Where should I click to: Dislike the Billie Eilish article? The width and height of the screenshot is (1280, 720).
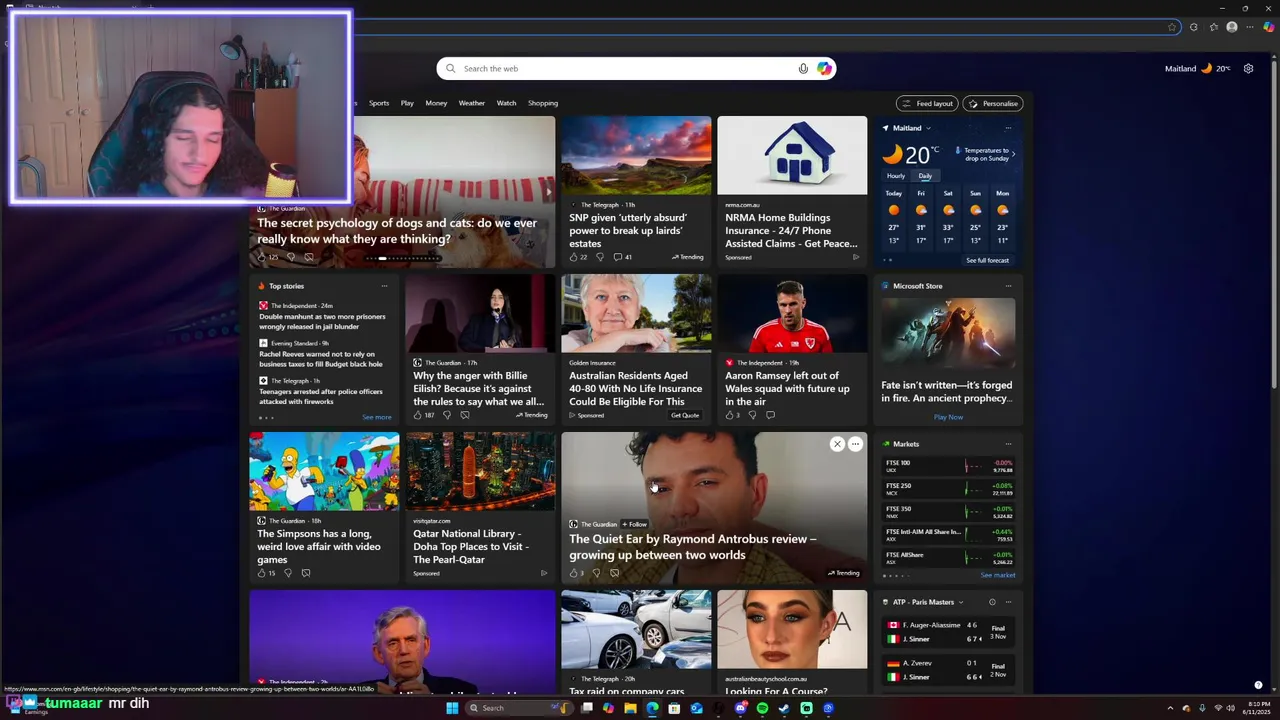446,415
